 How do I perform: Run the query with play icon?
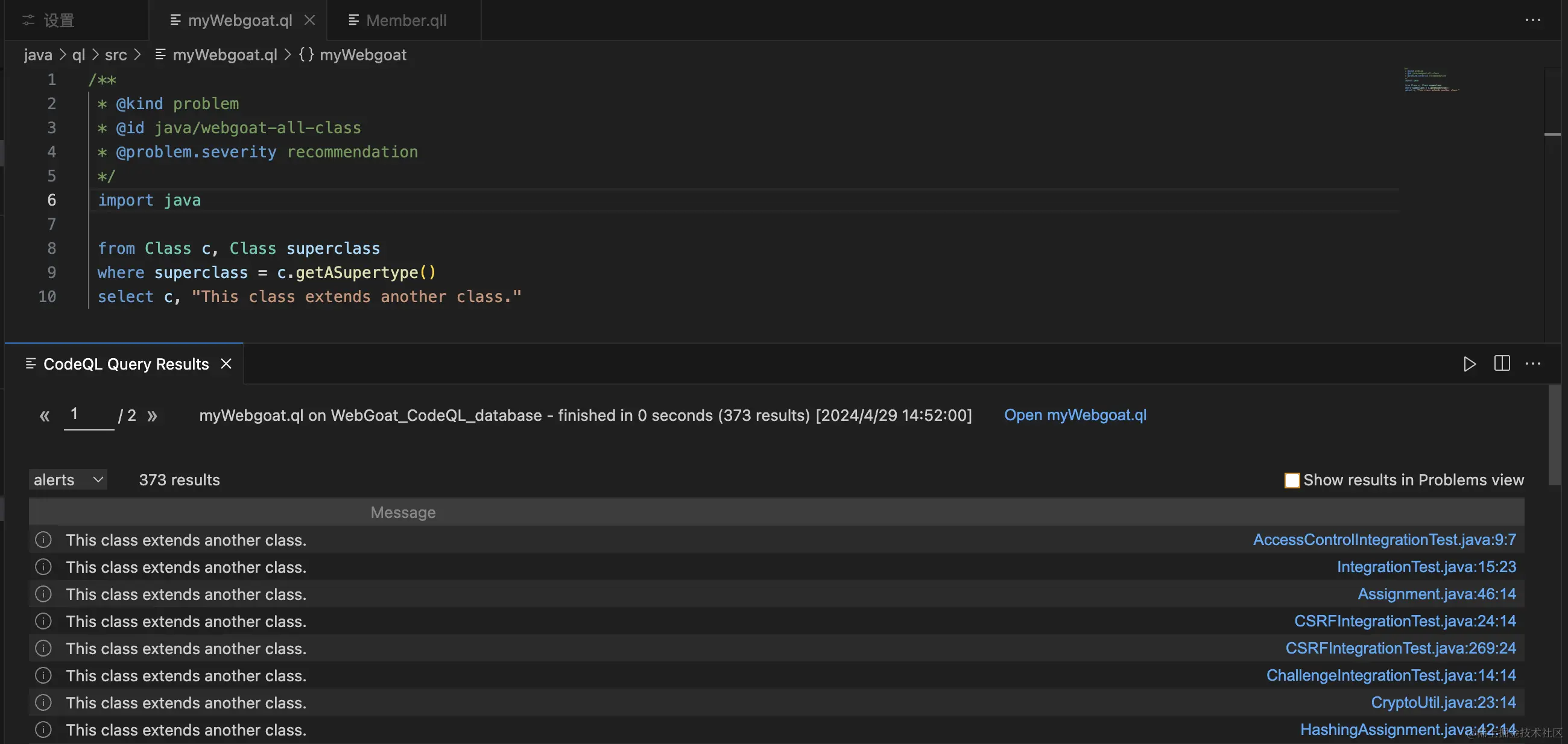pos(1469,364)
